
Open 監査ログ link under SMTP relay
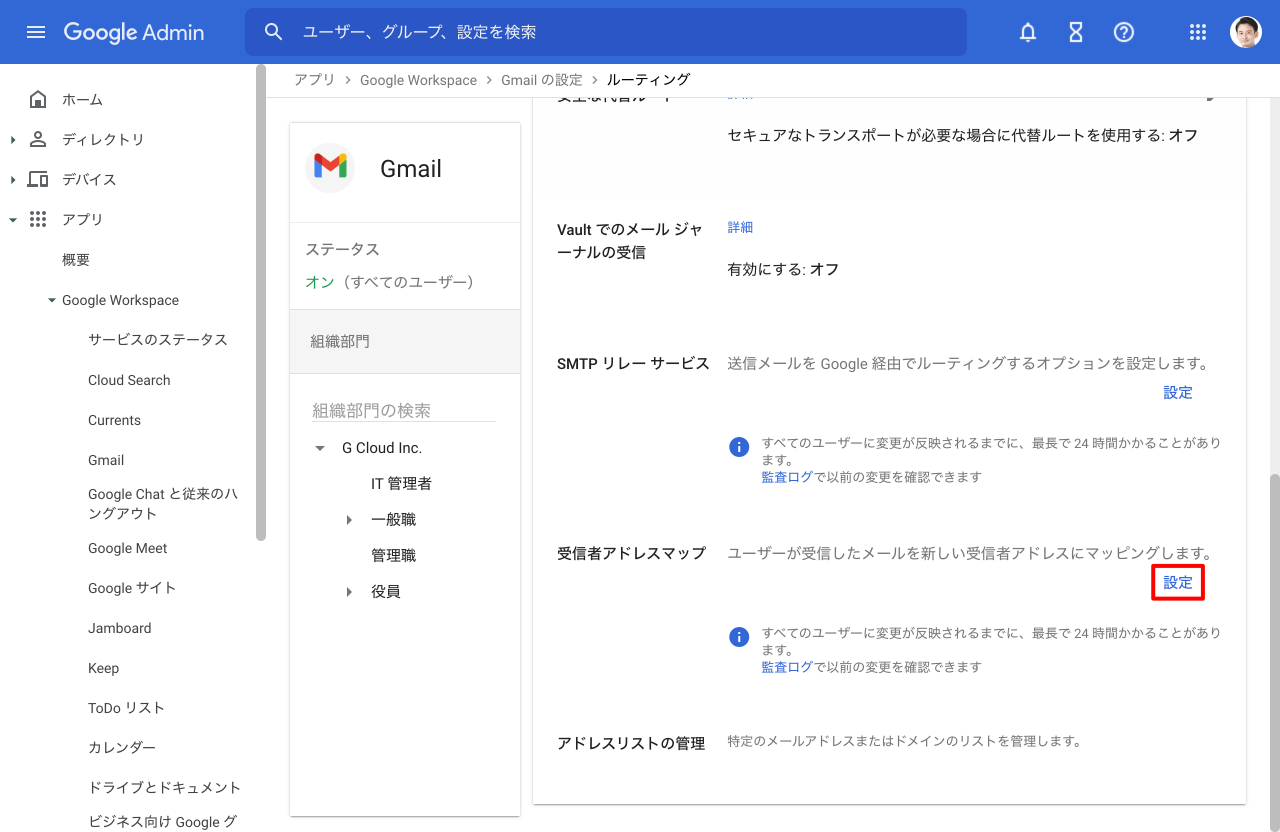[787, 477]
